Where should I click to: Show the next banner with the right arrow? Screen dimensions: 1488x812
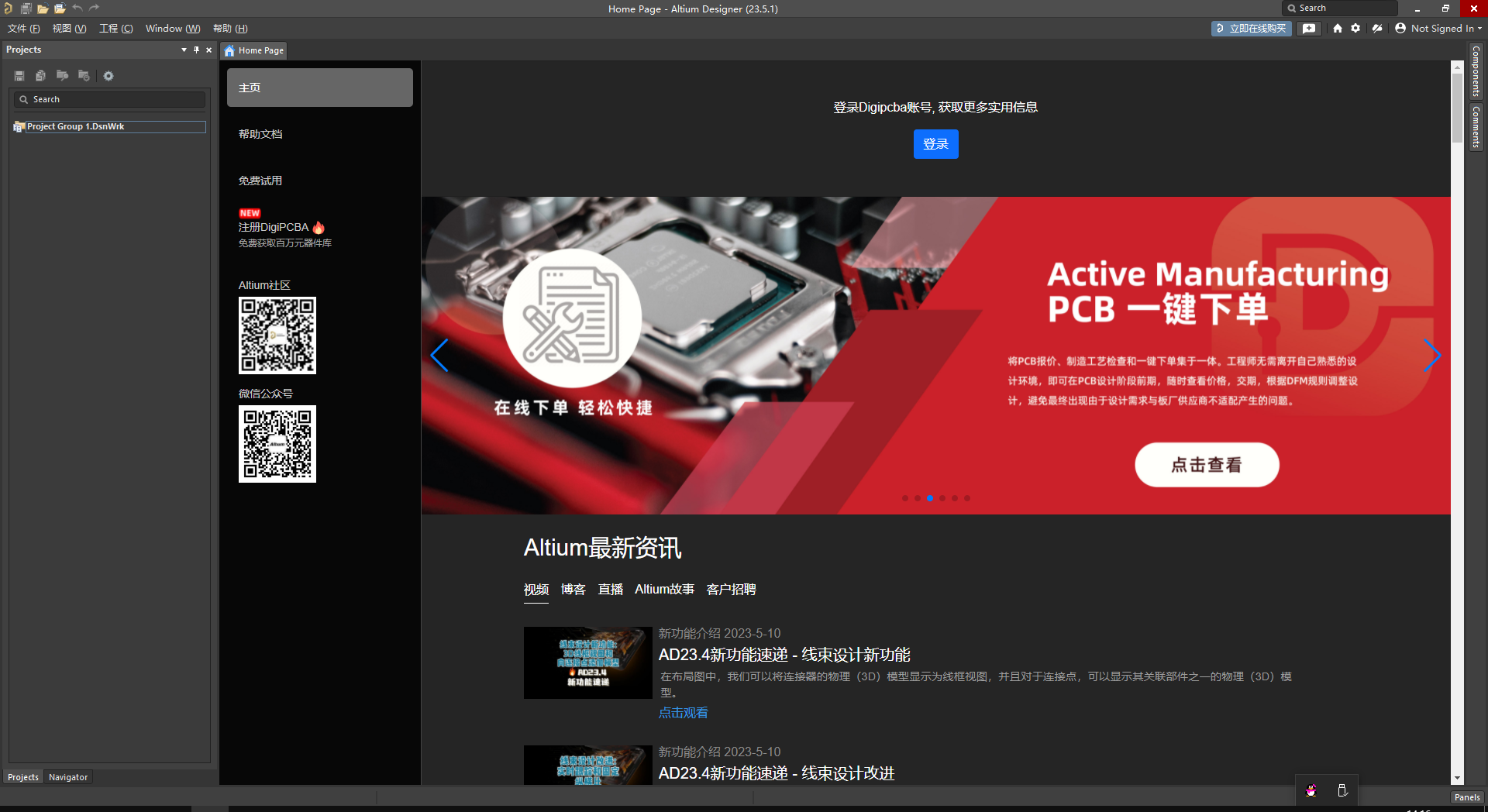1431,356
